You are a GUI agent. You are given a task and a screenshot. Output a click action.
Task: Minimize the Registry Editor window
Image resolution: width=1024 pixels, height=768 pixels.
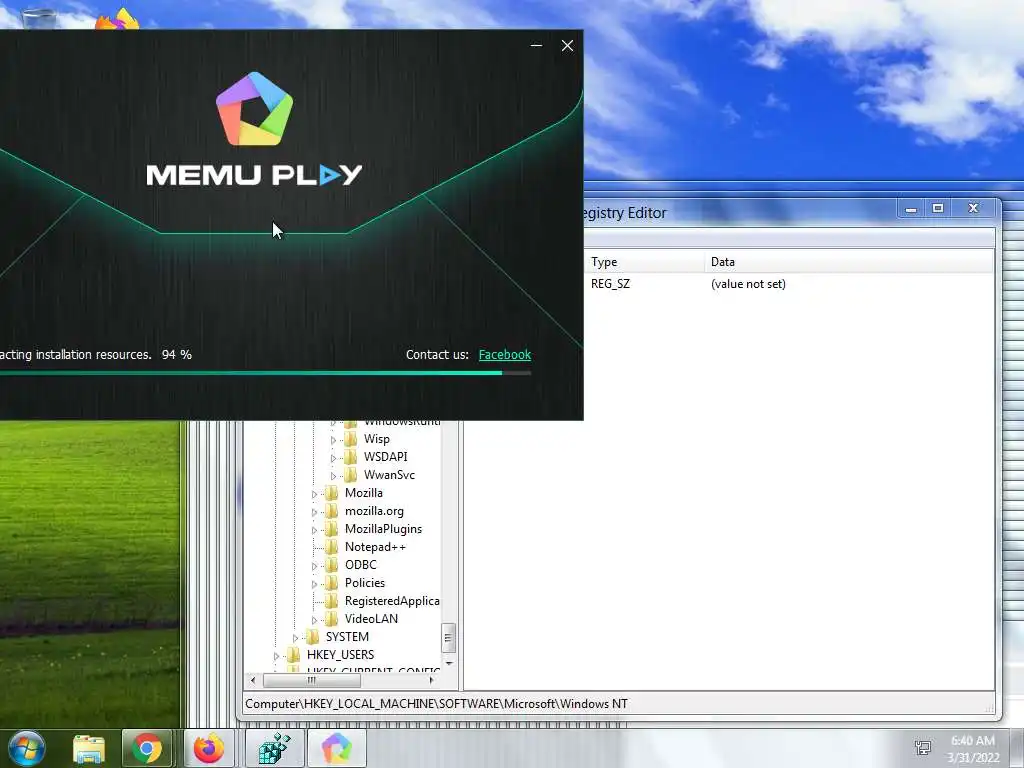[911, 209]
